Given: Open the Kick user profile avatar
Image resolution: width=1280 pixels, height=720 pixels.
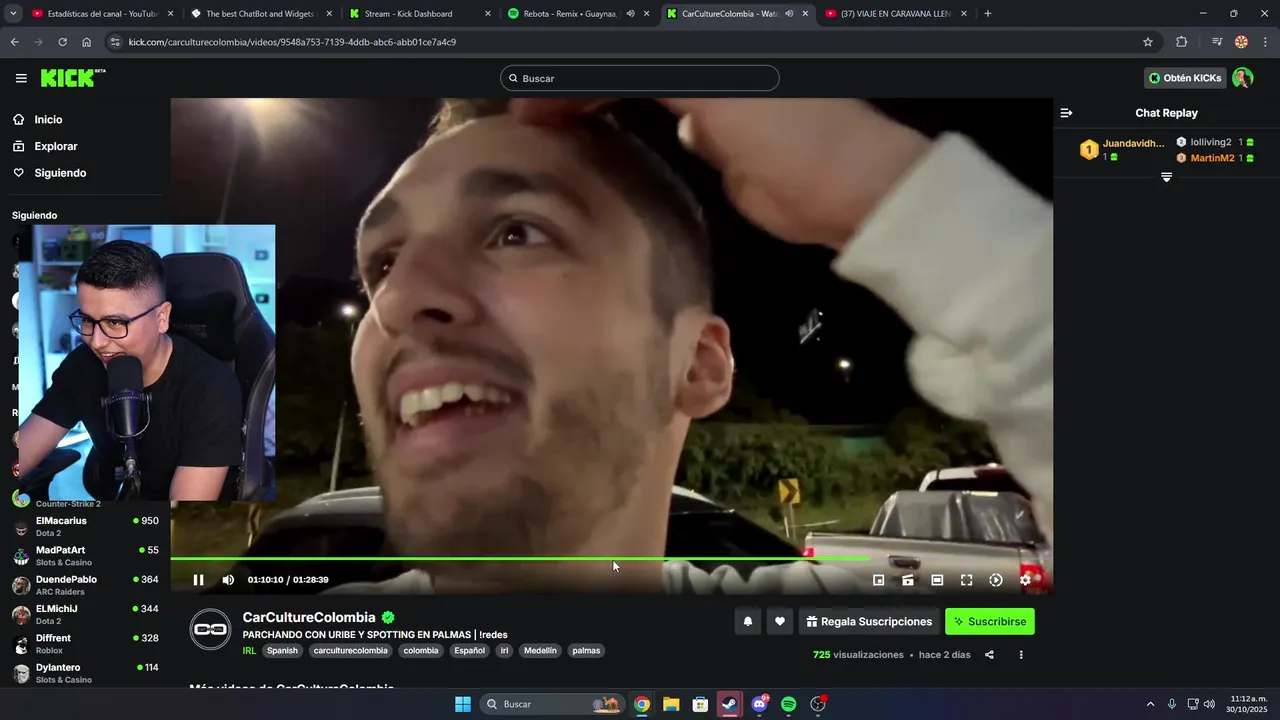Looking at the screenshot, I should tap(1242, 78).
